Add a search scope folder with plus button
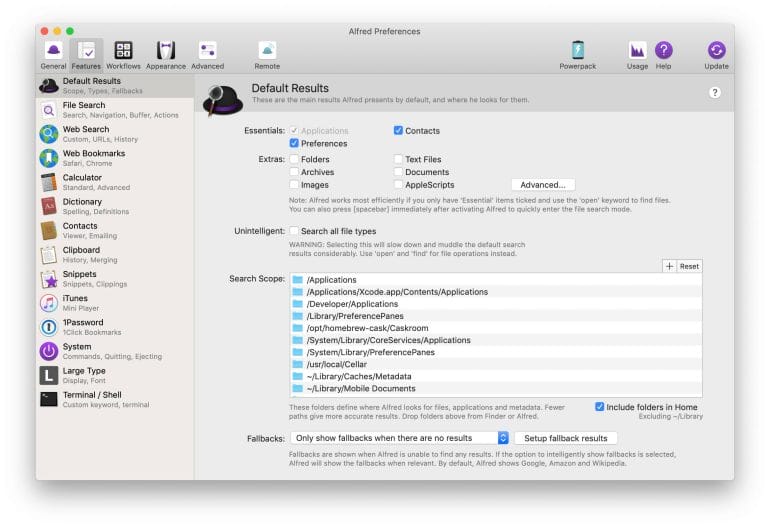Viewport: 770px width, 527px height. tap(669, 266)
